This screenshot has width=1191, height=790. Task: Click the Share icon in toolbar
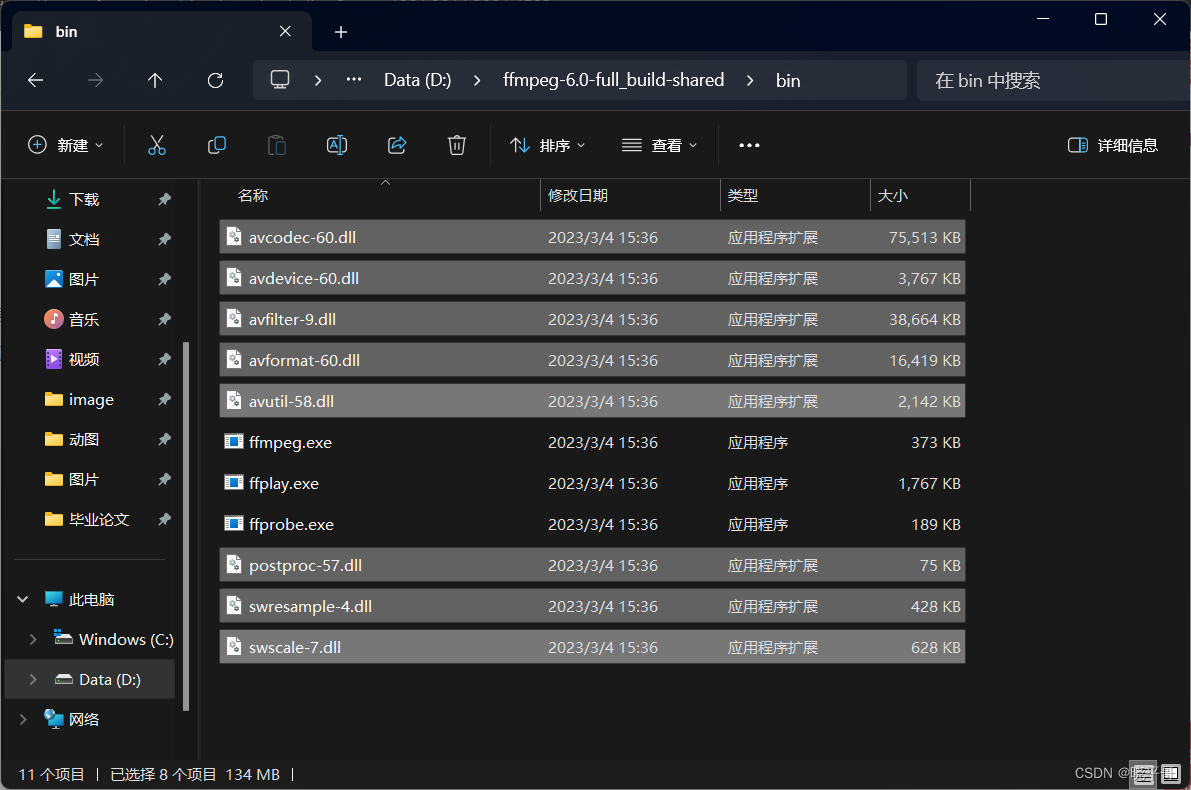click(x=397, y=145)
